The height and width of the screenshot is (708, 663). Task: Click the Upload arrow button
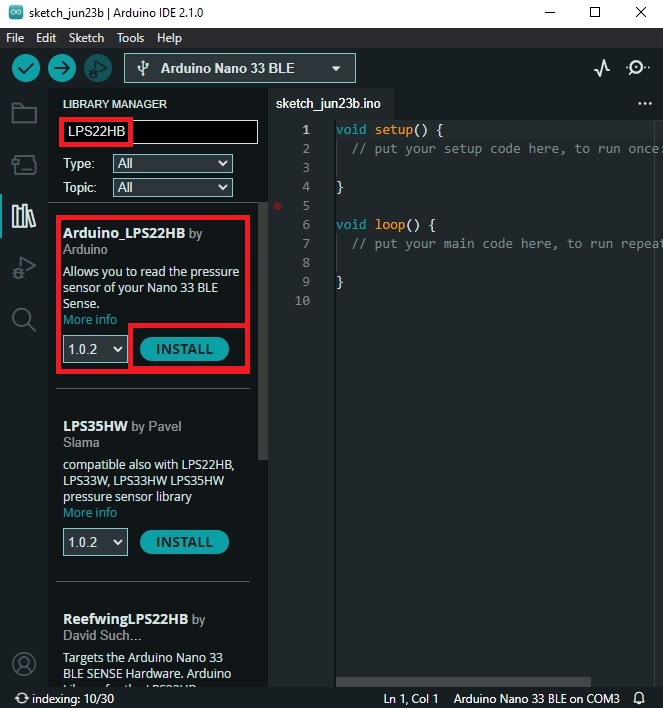(62, 68)
